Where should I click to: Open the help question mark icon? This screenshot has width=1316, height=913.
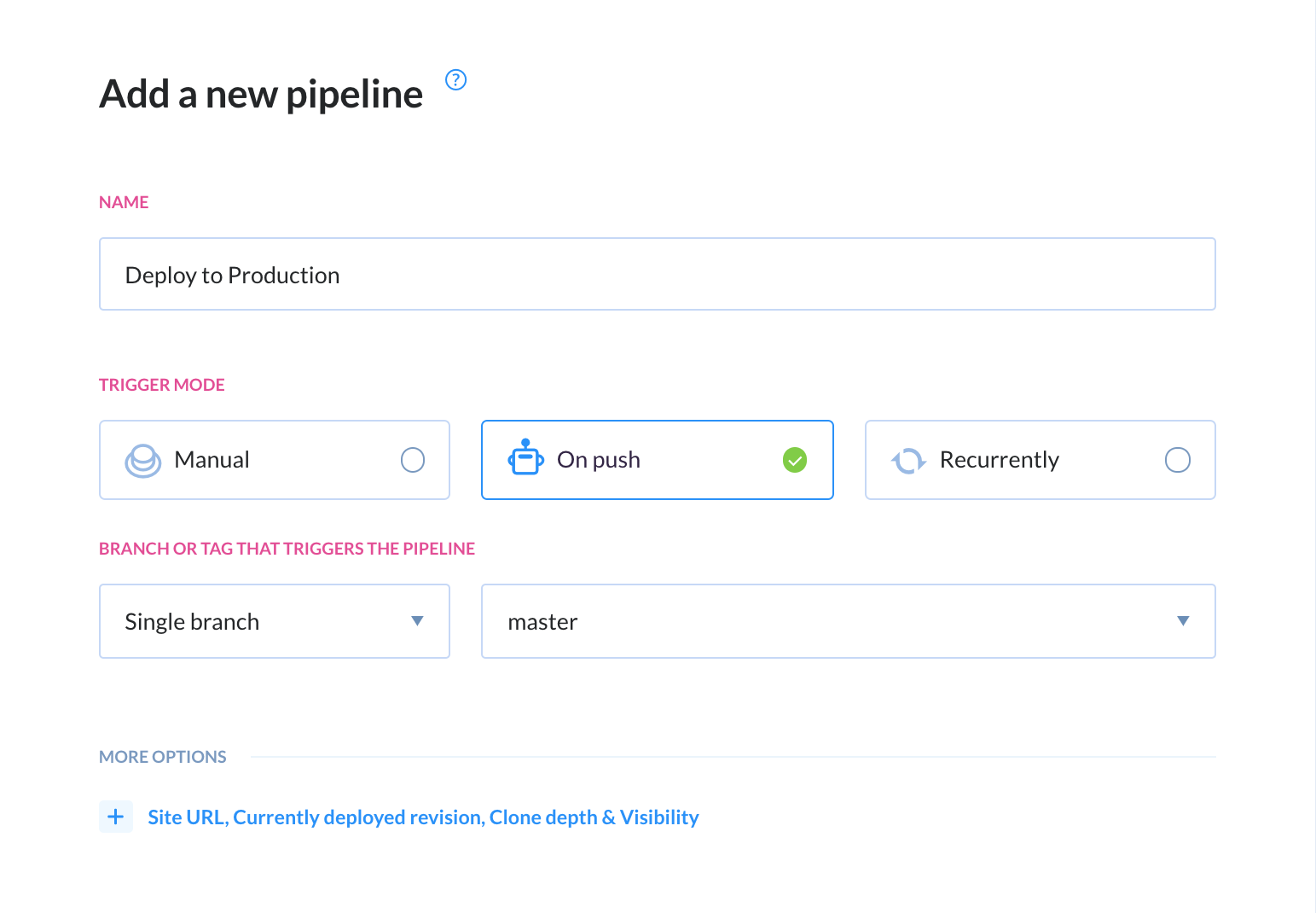click(x=456, y=79)
